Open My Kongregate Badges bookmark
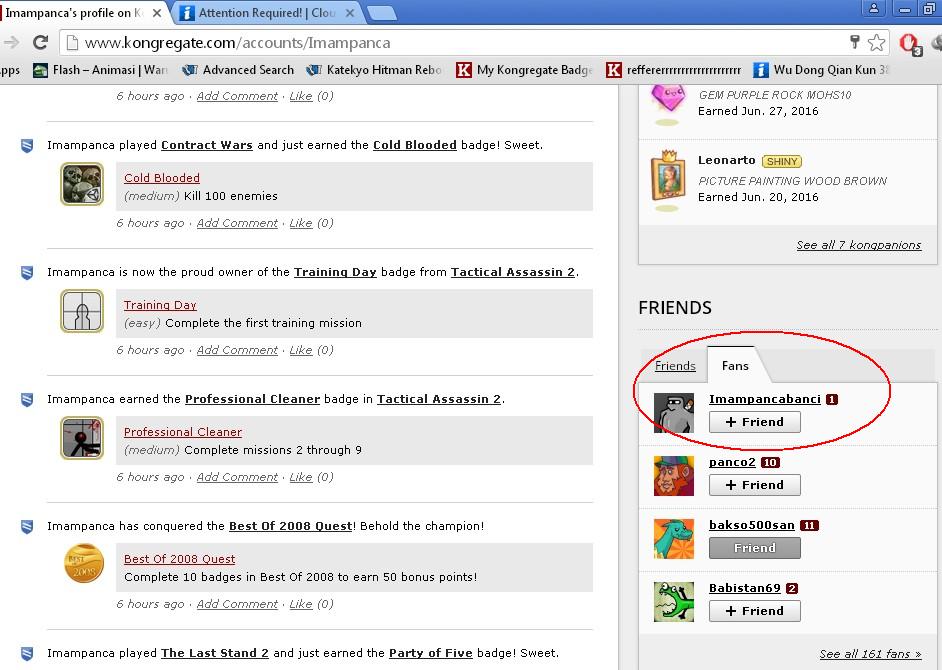This screenshot has width=942, height=670. 524,70
